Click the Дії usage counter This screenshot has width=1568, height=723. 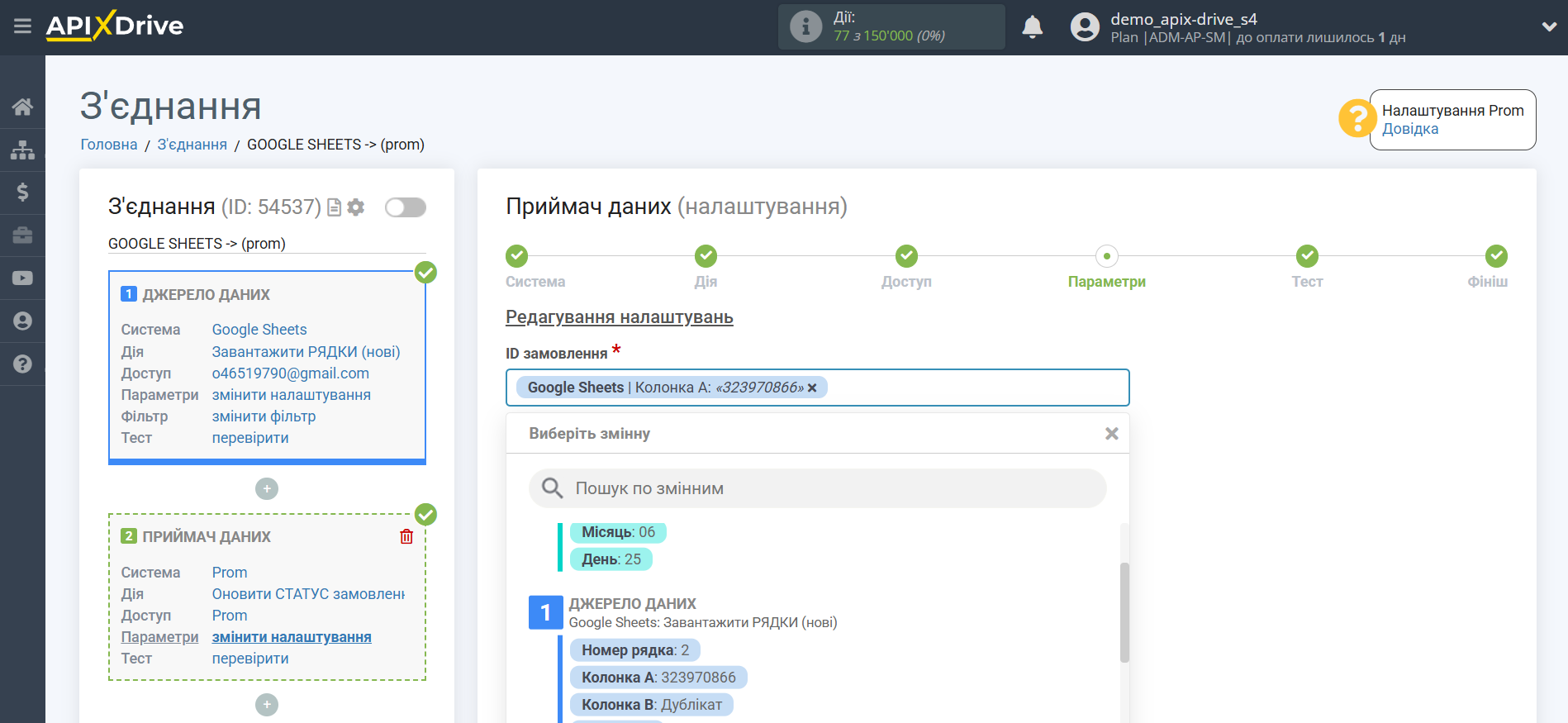pyautogui.click(x=891, y=27)
